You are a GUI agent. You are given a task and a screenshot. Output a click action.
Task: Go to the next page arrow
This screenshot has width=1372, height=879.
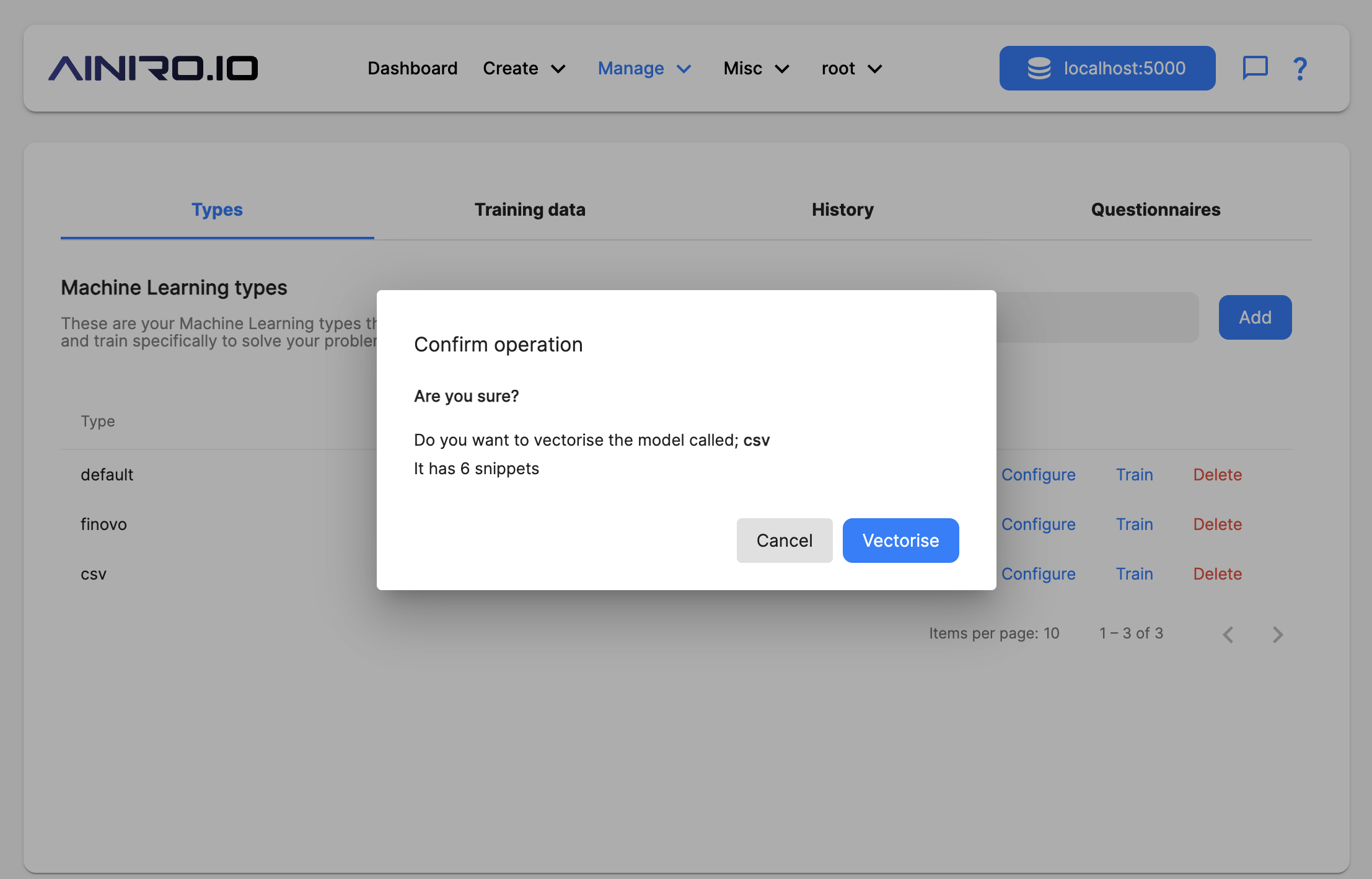click(x=1278, y=634)
